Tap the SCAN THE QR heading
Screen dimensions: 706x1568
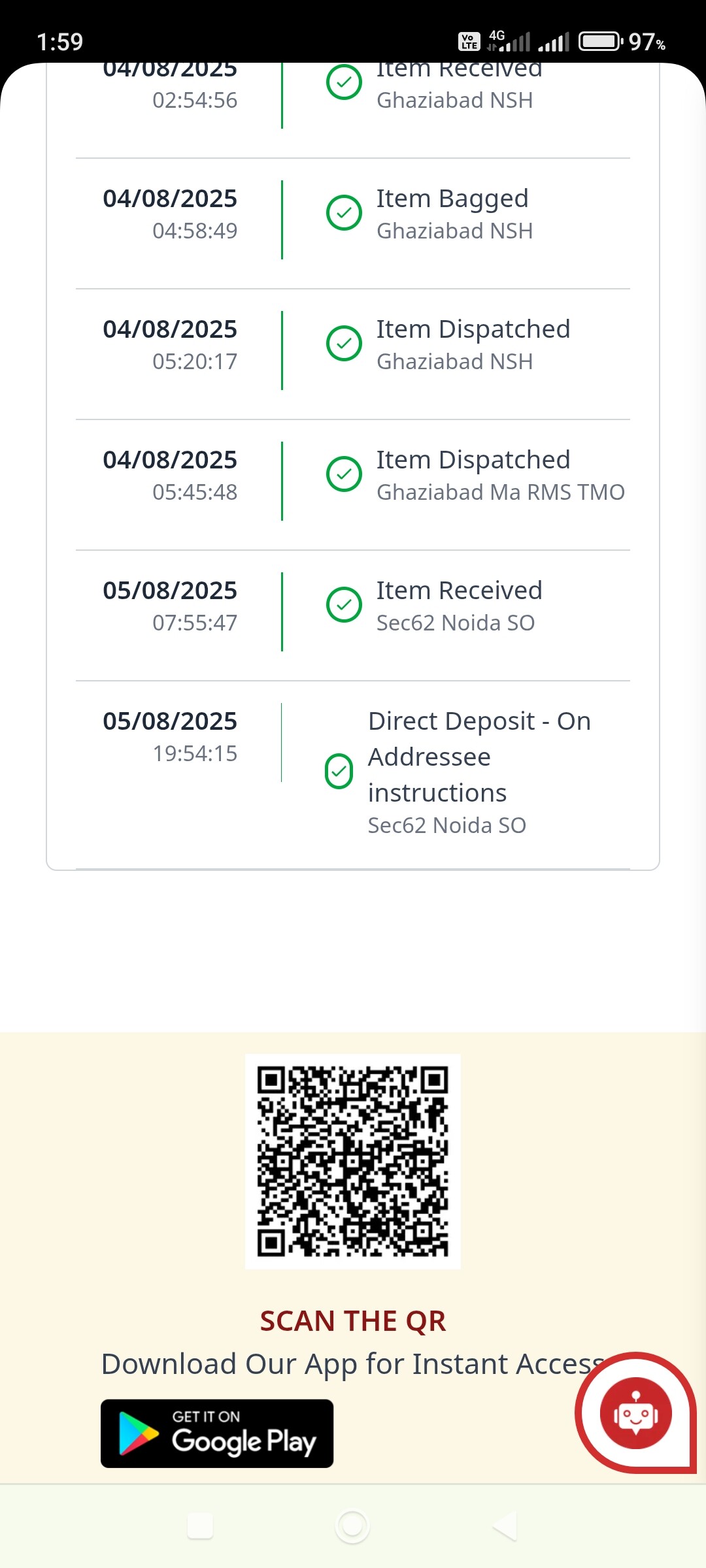[353, 1320]
